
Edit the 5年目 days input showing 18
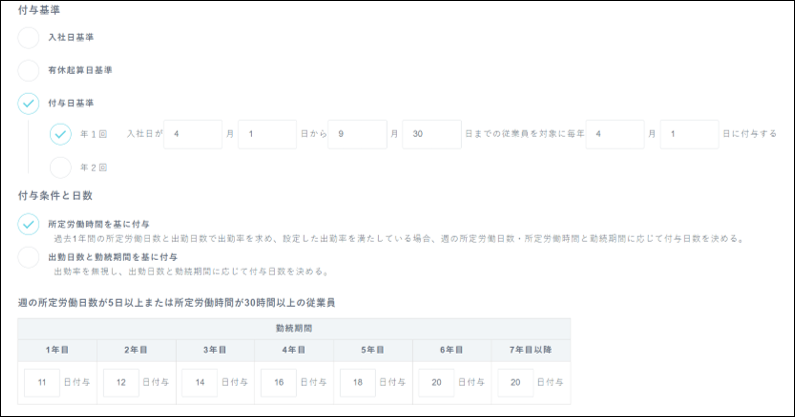click(x=358, y=382)
